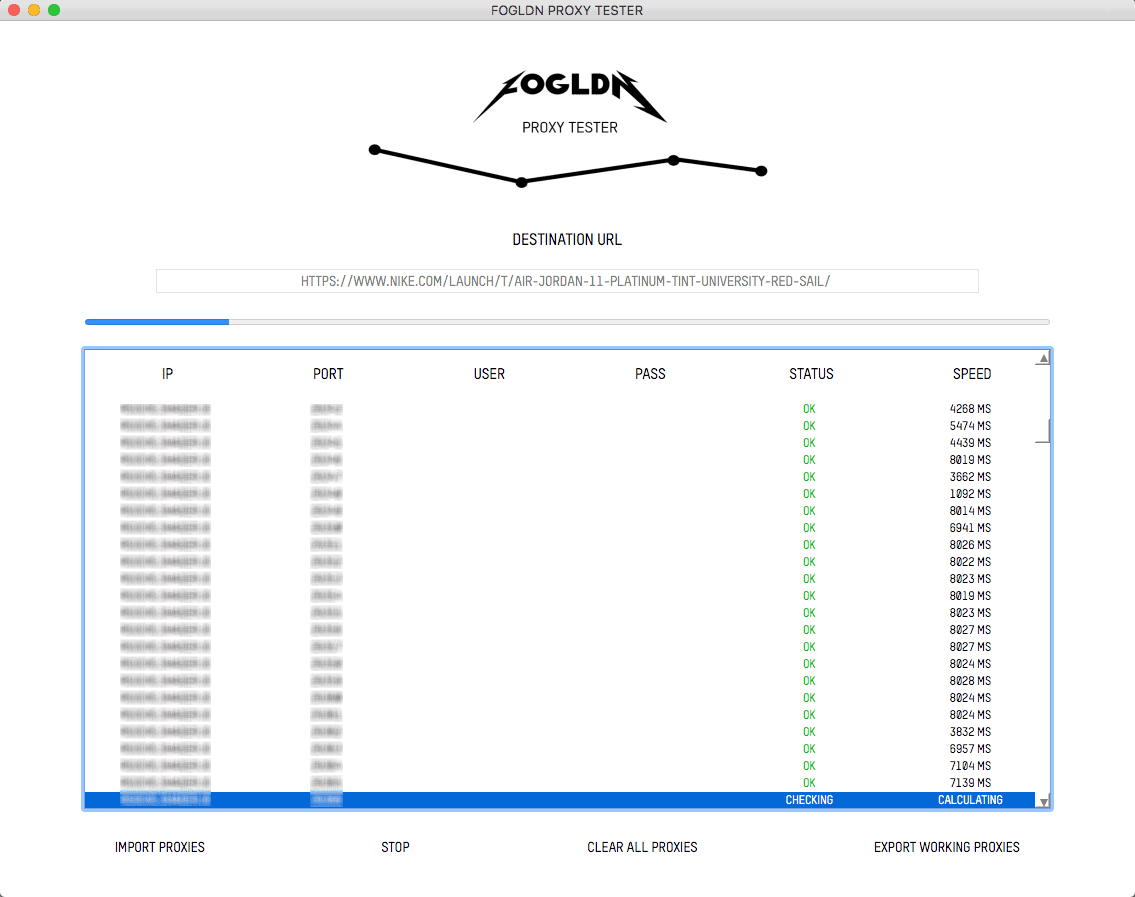
Task: Click Clear All Proxies
Action: (642, 847)
